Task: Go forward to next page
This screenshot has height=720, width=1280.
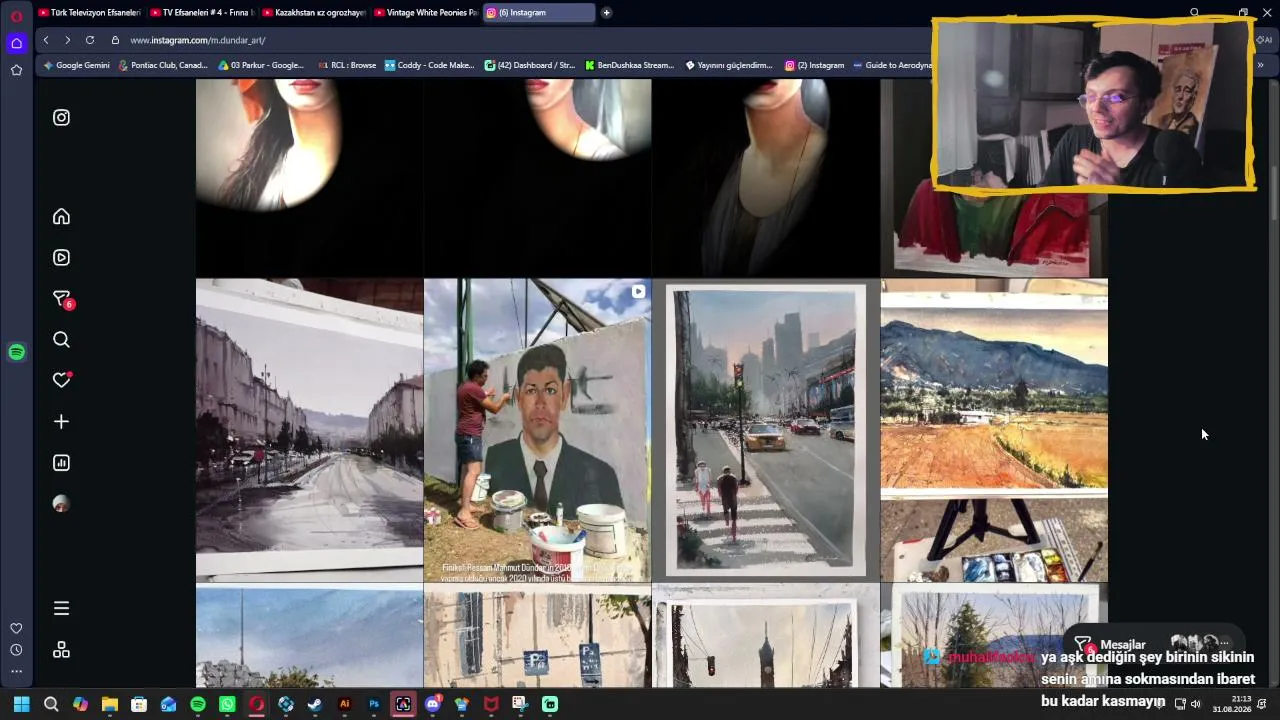Action: [x=67, y=40]
